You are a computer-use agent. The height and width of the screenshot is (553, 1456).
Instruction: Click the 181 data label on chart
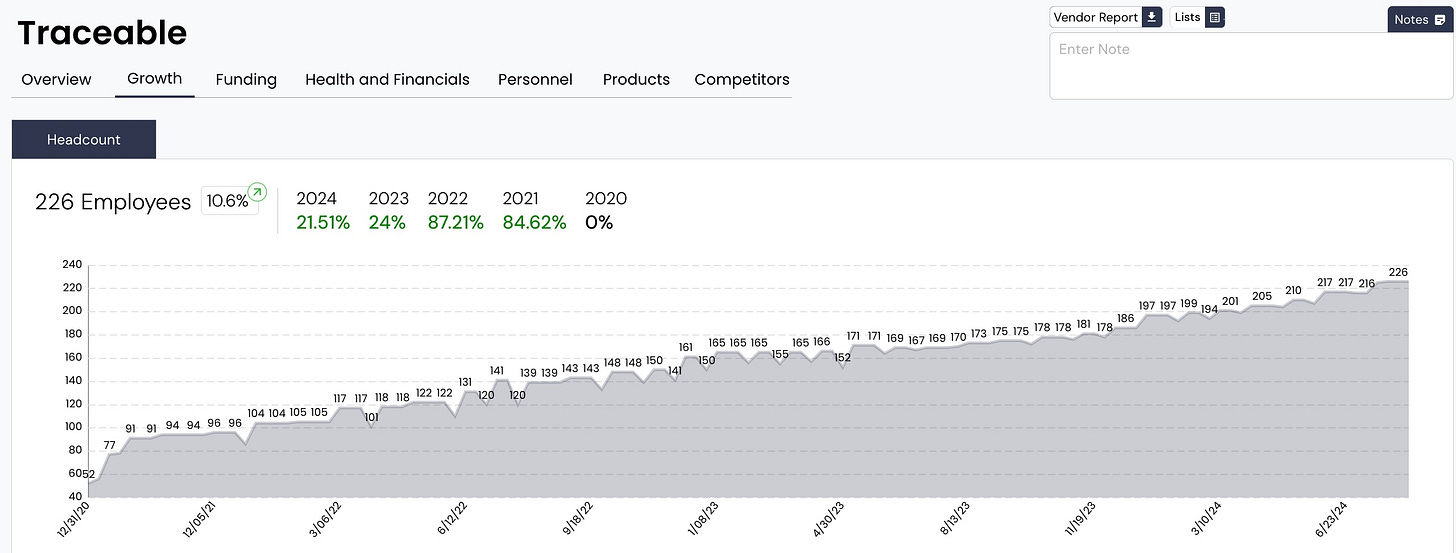(1084, 324)
